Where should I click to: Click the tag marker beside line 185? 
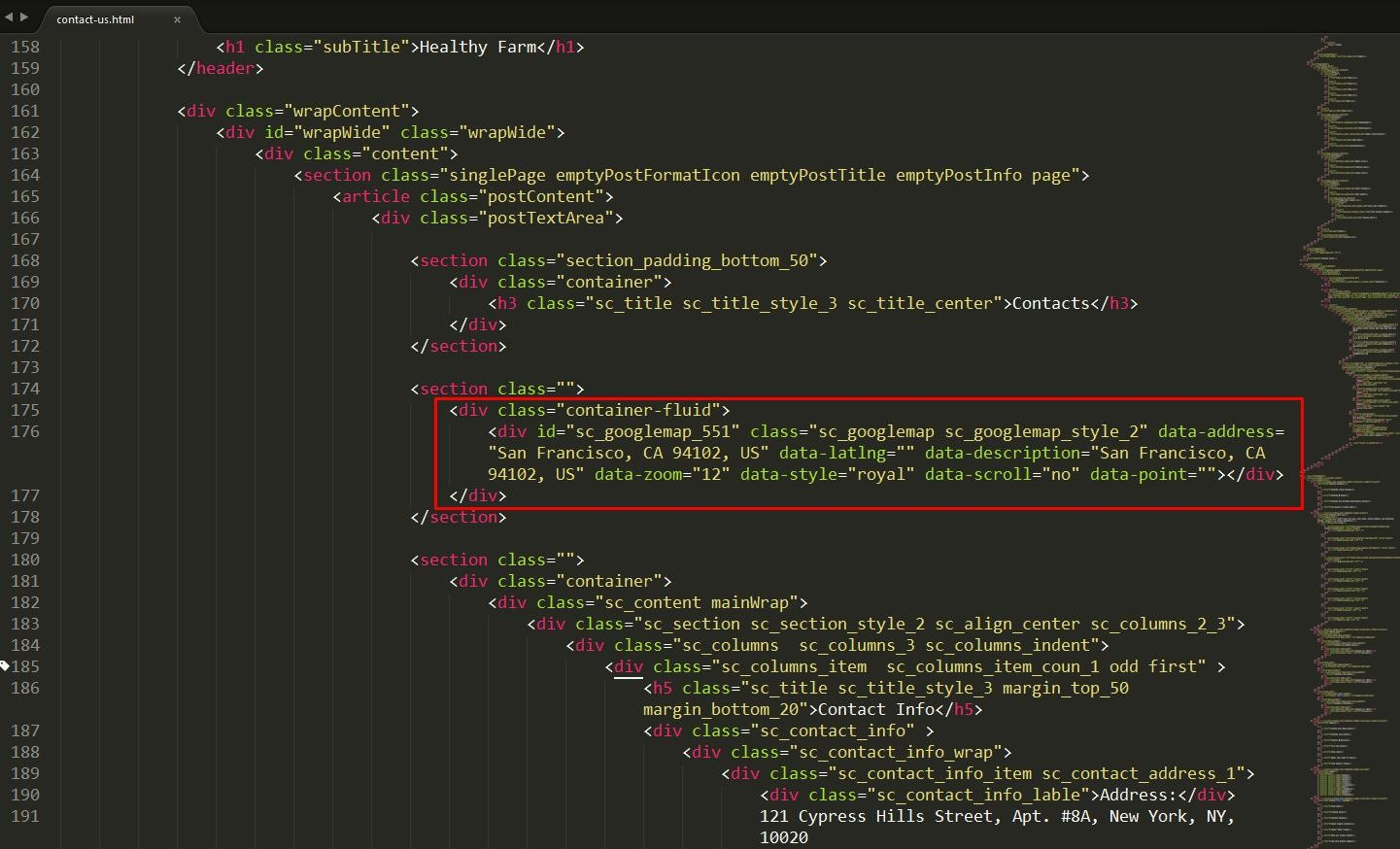point(4,666)
